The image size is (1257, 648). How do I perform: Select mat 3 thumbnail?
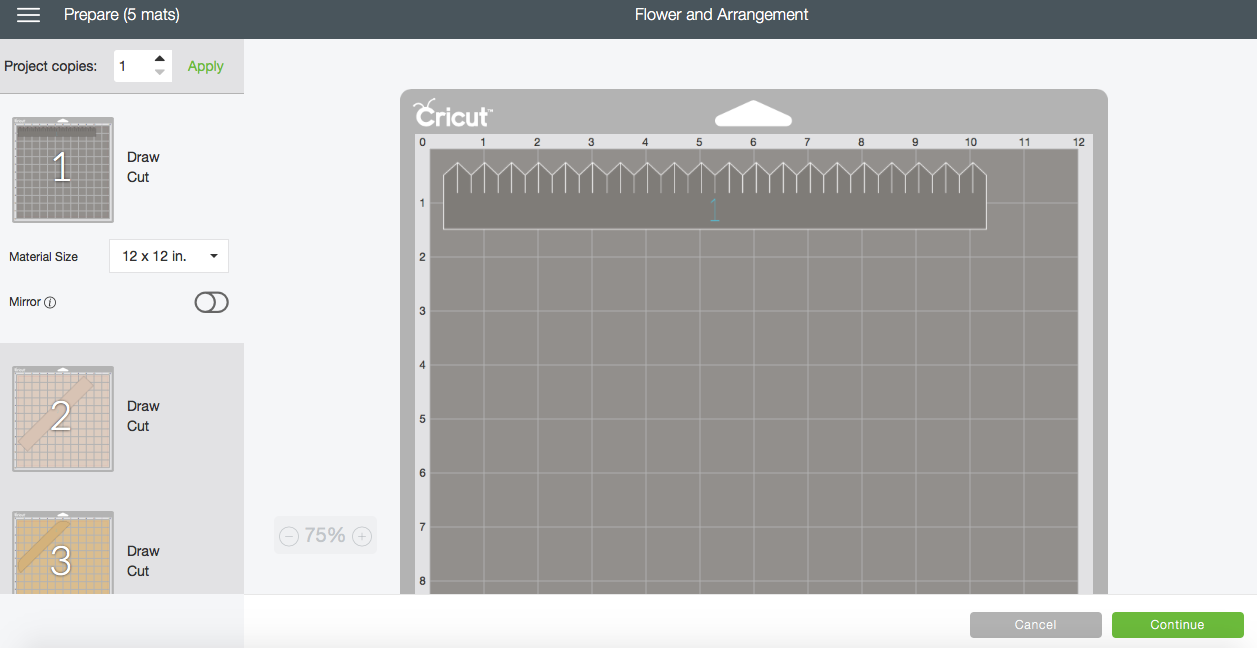pyautogui.click(x=63, y=554)
